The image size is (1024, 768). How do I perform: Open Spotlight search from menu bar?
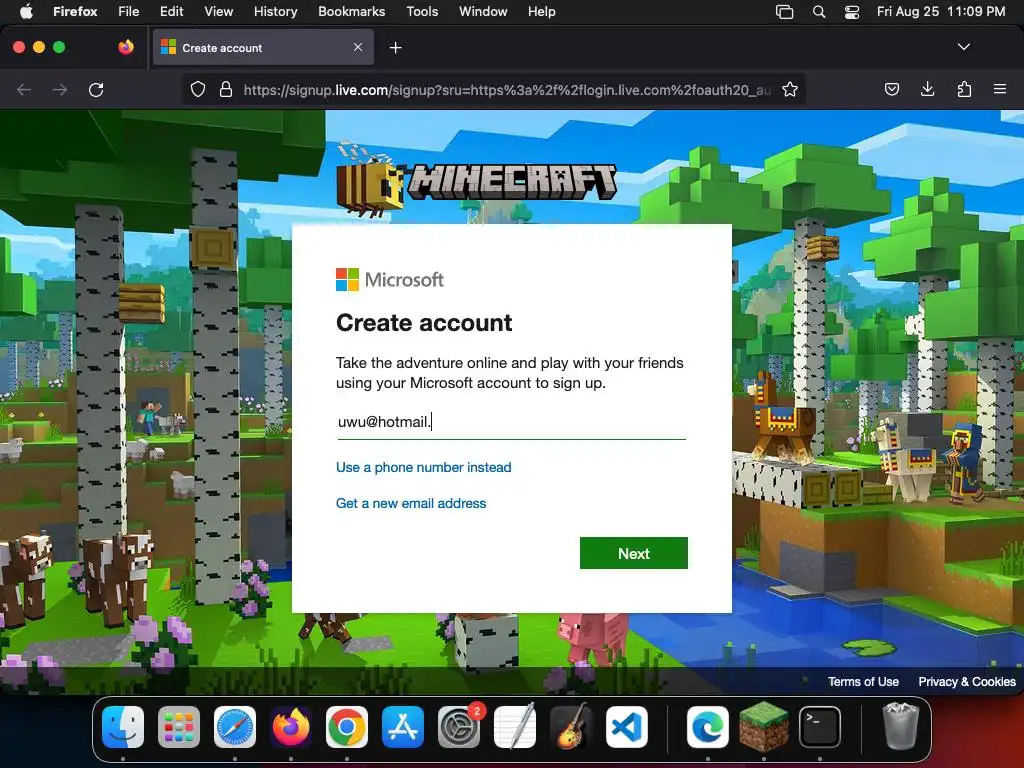[819, 12]
